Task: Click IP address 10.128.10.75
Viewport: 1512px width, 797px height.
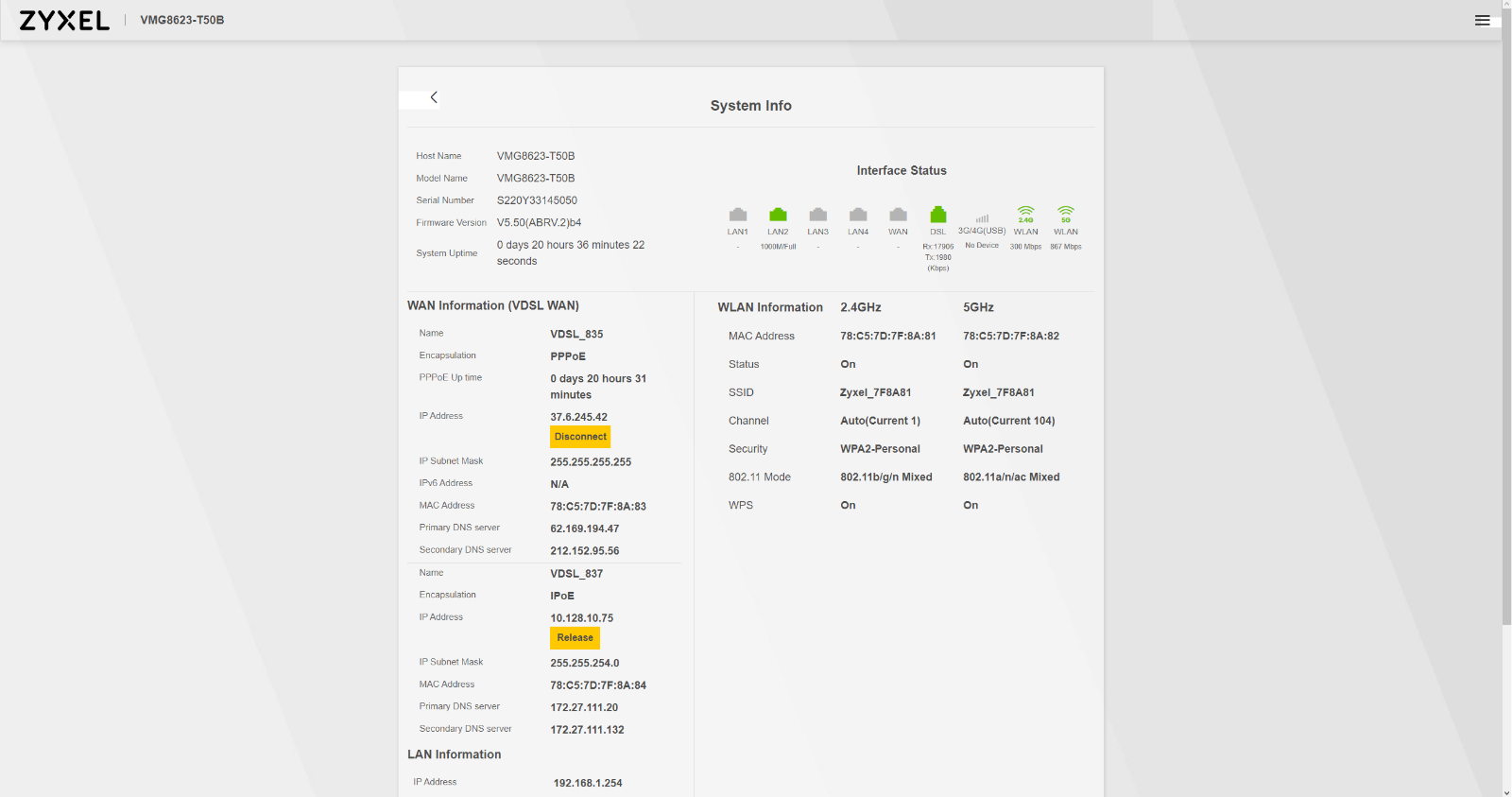Action: pos(582,618)
